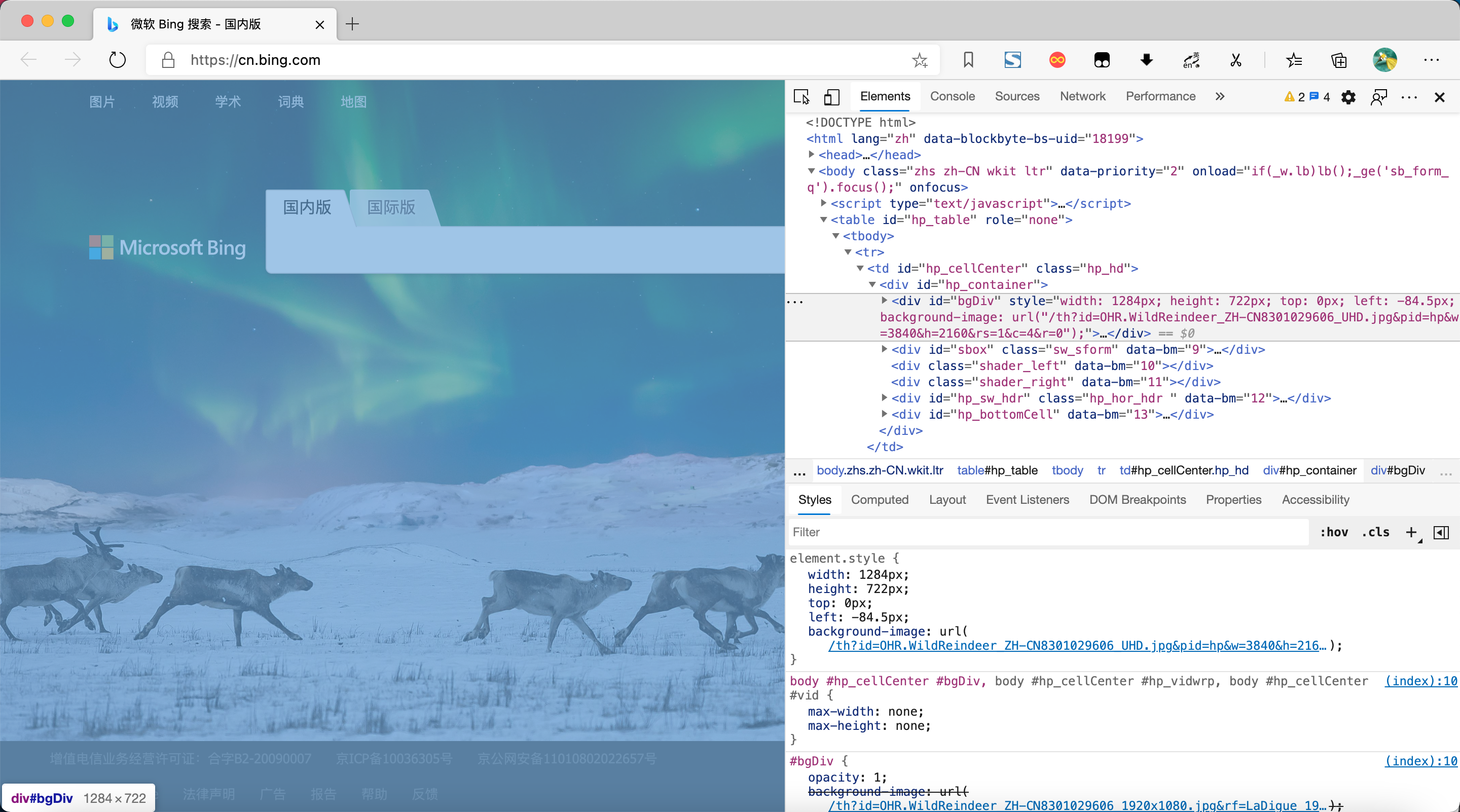Collapse the hp_container div node
1460x812 pixels.
tap(872, 284)
